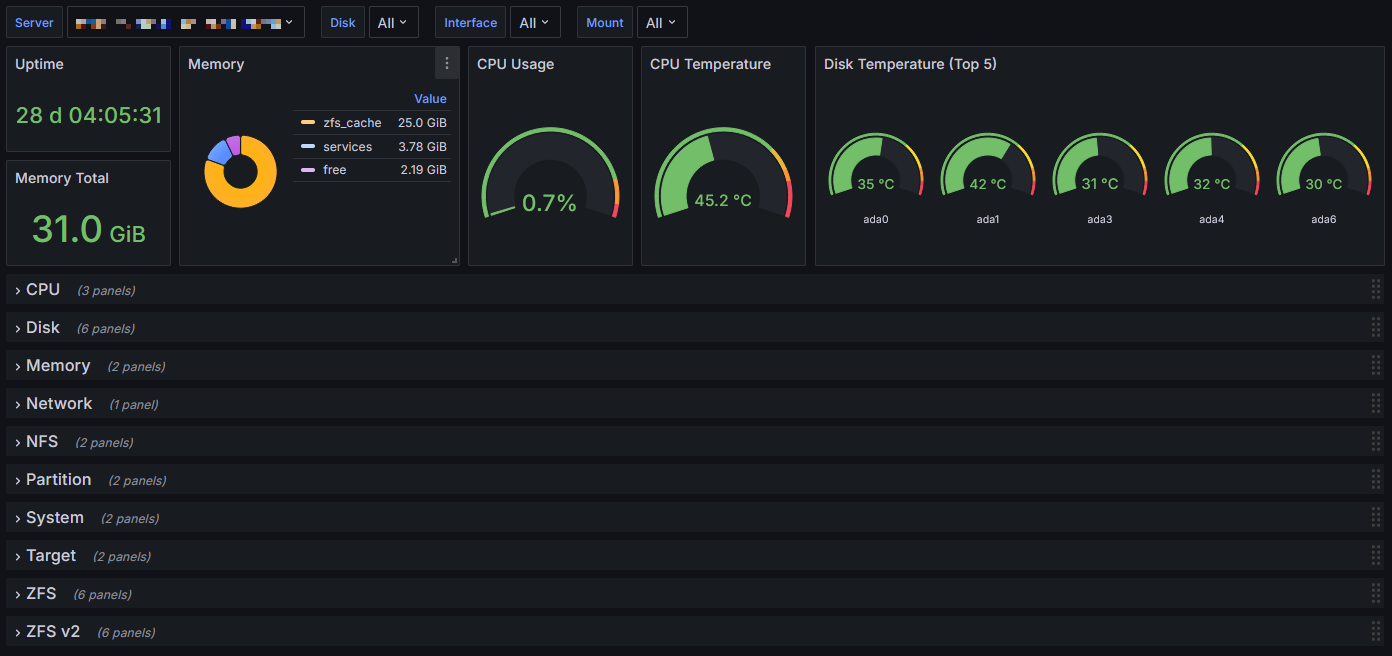Grab the Network row drag handle
Viewport: 1392px width, 656px height.
click(1376, 403)
